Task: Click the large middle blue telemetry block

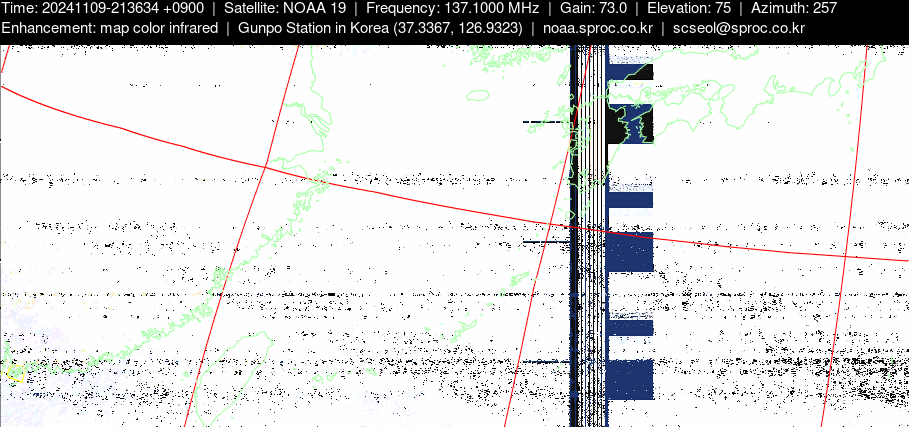Action: [x=630, y=252]
